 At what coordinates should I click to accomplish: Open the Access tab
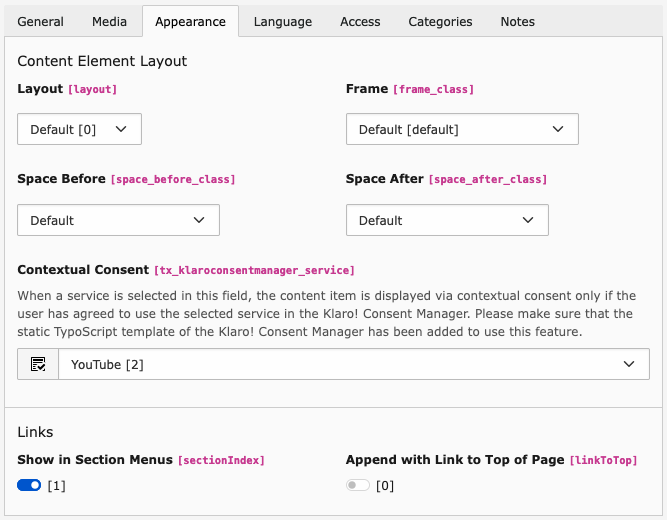pyautogui.click(x=360, y=21)
